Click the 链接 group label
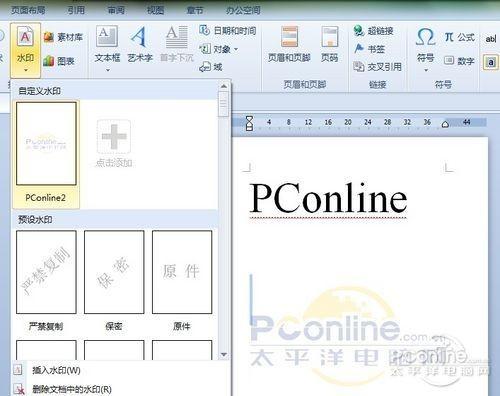The image size is (500, 396). [x=377, y=85]
